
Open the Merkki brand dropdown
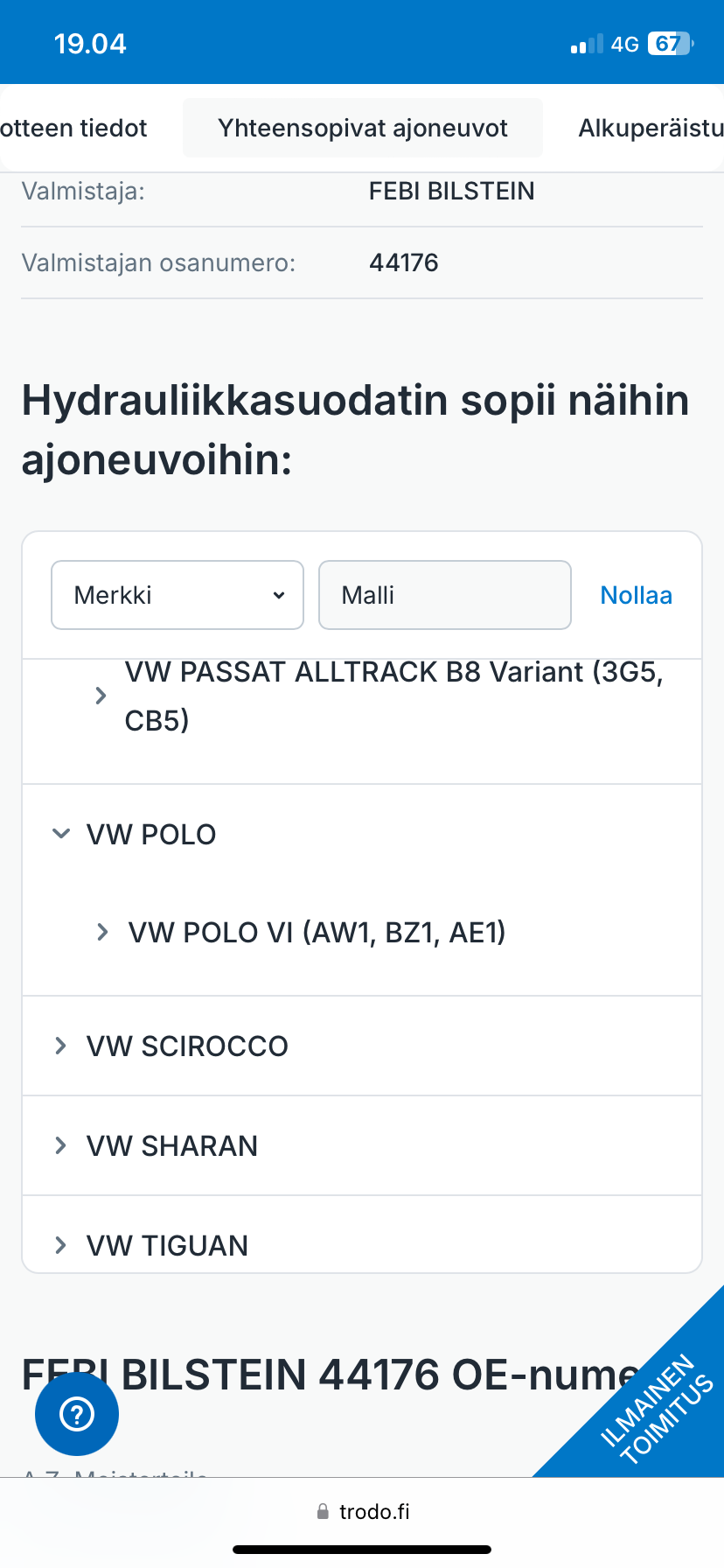pos(178,595)
